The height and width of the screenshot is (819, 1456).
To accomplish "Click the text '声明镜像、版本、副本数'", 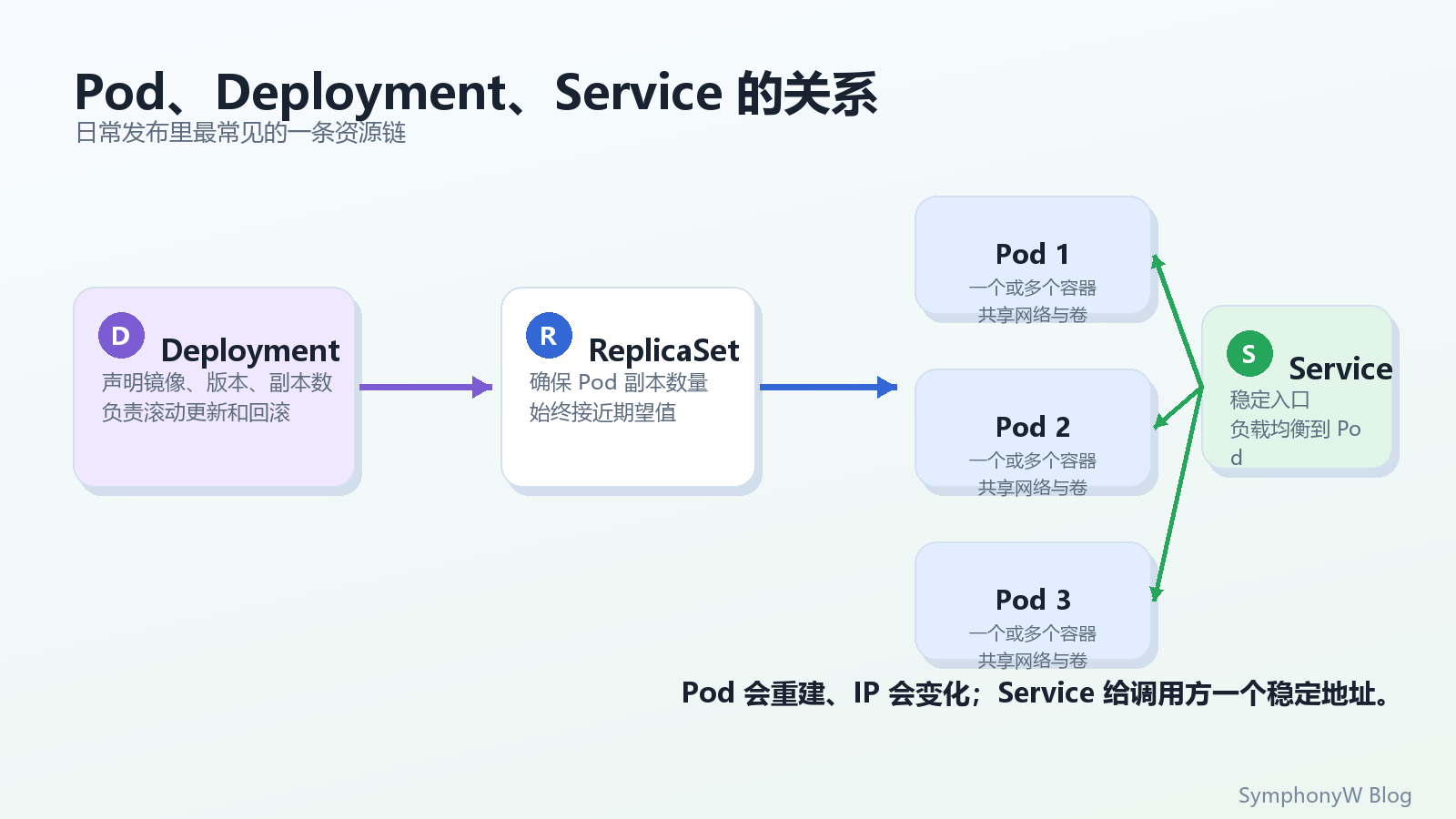I will pos(217,382).
